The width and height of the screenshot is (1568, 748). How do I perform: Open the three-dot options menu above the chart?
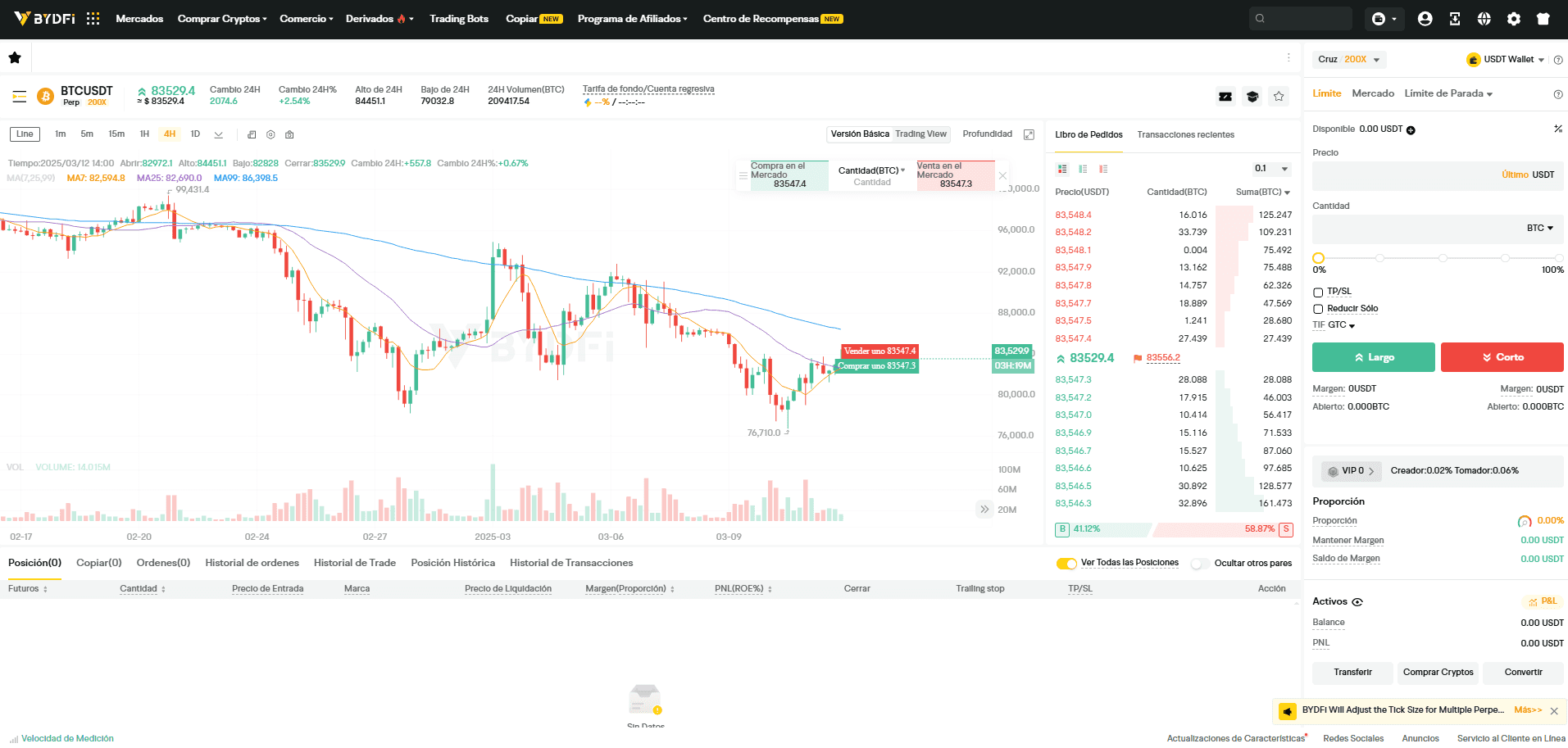click(x=1288, y=57)
